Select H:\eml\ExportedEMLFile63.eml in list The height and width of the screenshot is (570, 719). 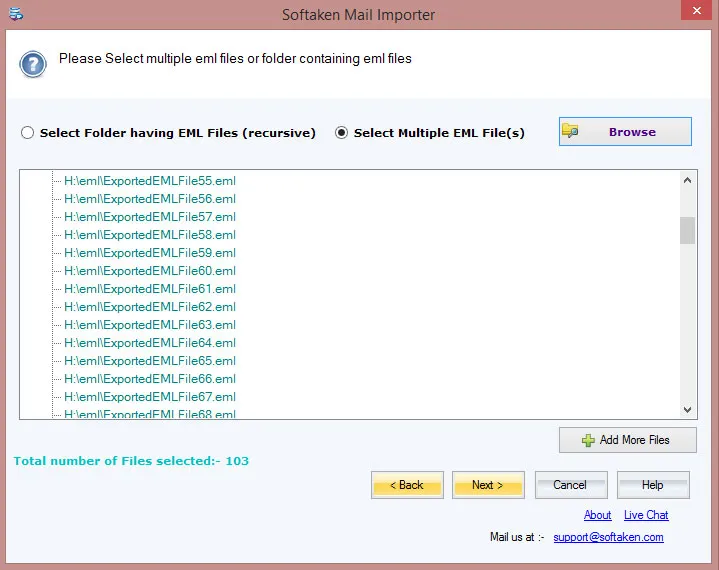click(150, 325)
